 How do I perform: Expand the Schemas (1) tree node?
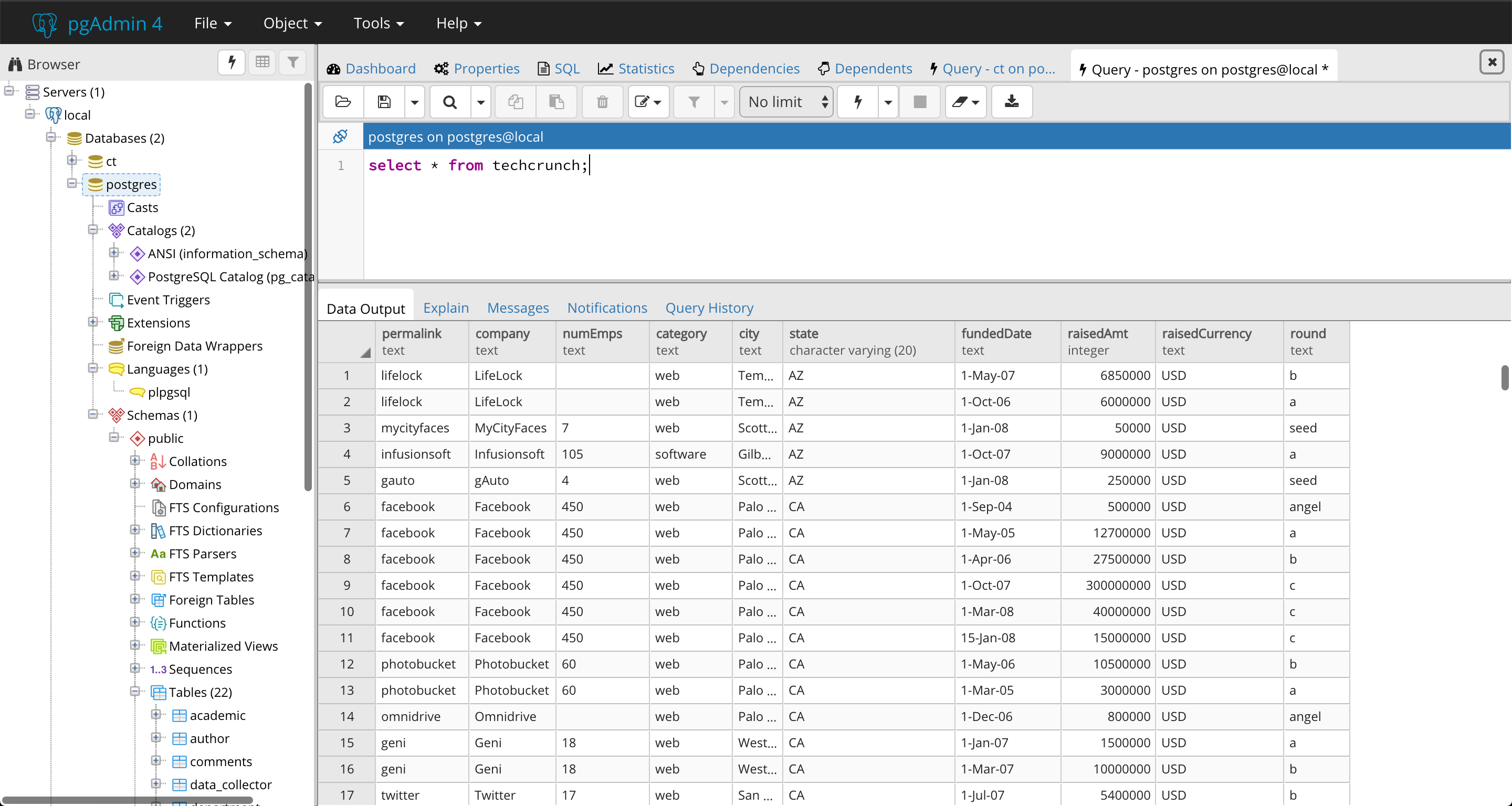[95, 414]
